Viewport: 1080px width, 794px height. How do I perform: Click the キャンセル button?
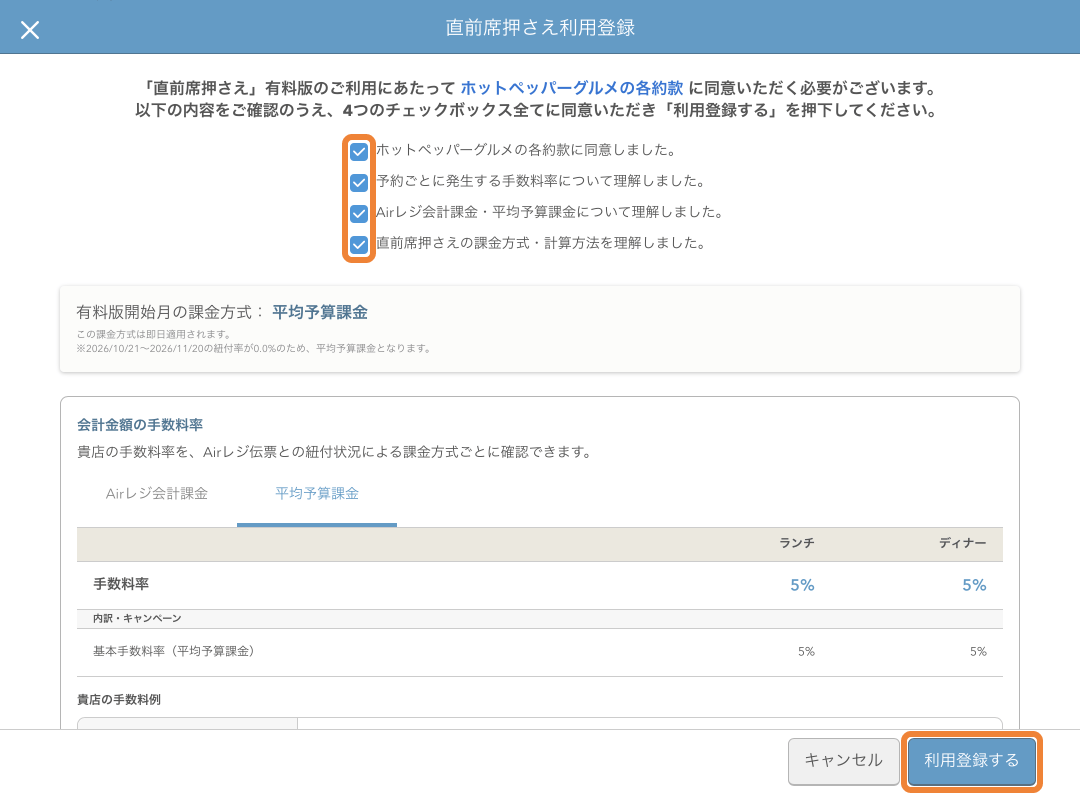pyautogui.click(x=844, y=760)
